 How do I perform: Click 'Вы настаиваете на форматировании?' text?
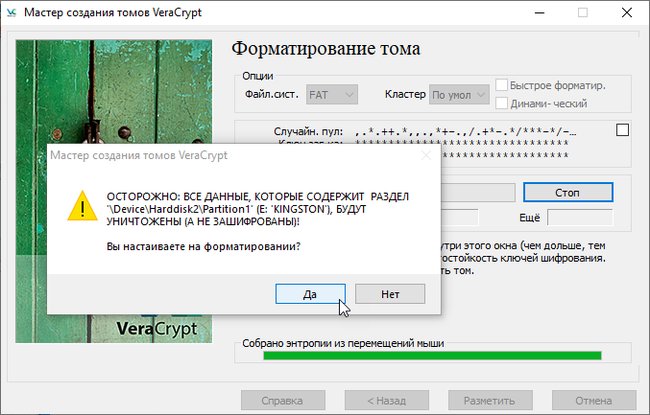pyautogui.click(x=203, y=246)
